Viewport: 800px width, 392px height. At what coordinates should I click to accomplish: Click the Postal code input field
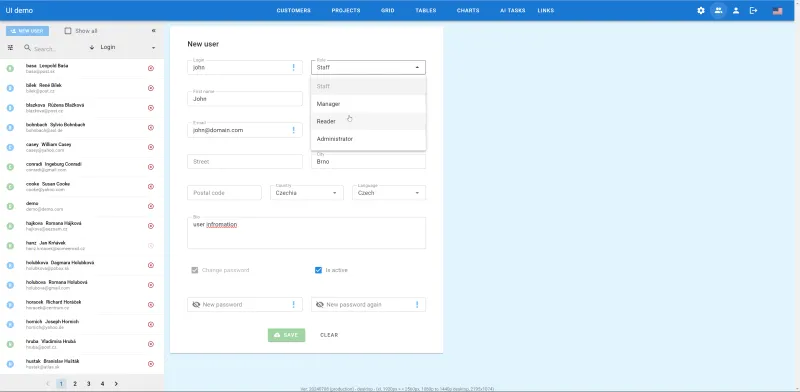(x=224, y=193)
